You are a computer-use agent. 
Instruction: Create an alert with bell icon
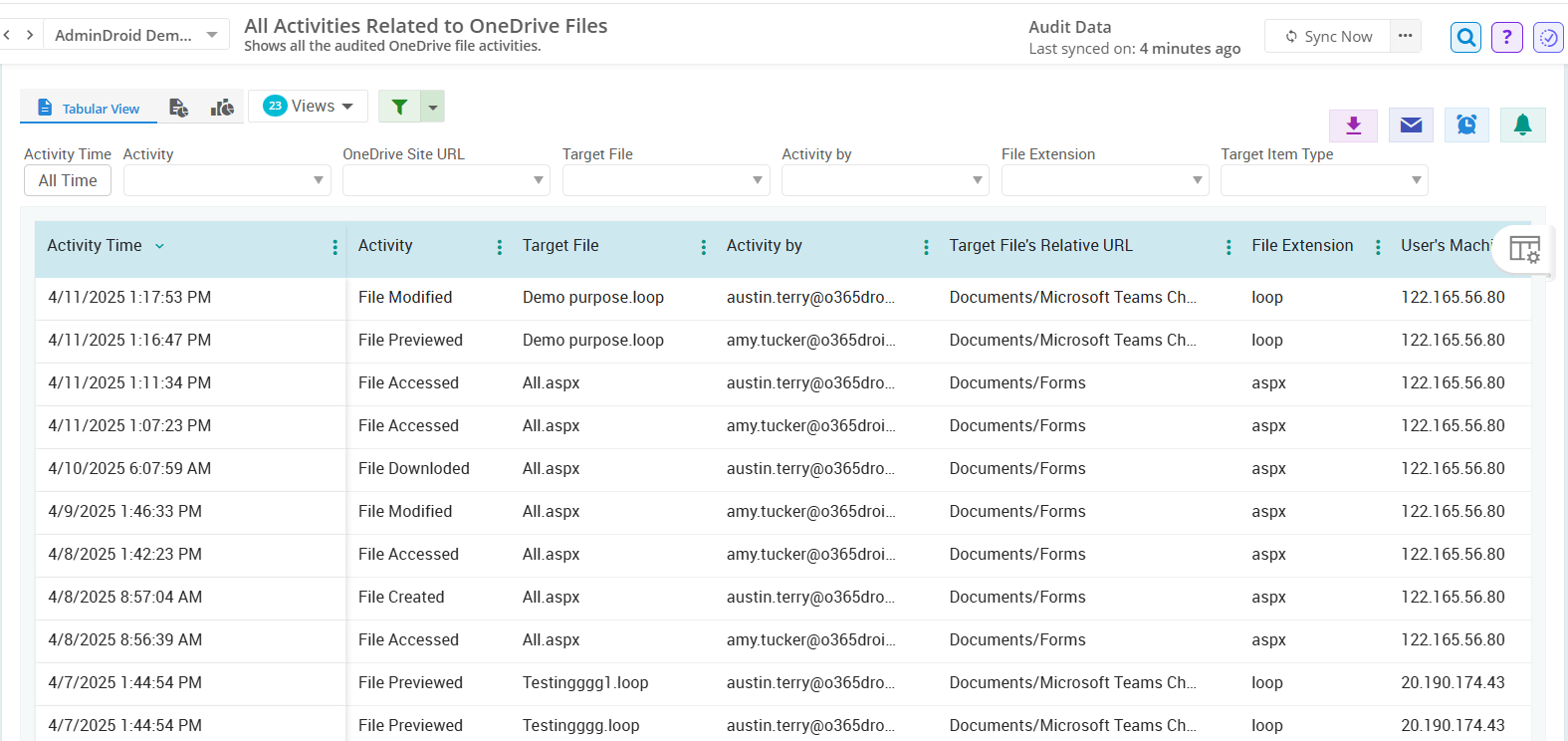pyautogui.click(x=1522, y=124)
